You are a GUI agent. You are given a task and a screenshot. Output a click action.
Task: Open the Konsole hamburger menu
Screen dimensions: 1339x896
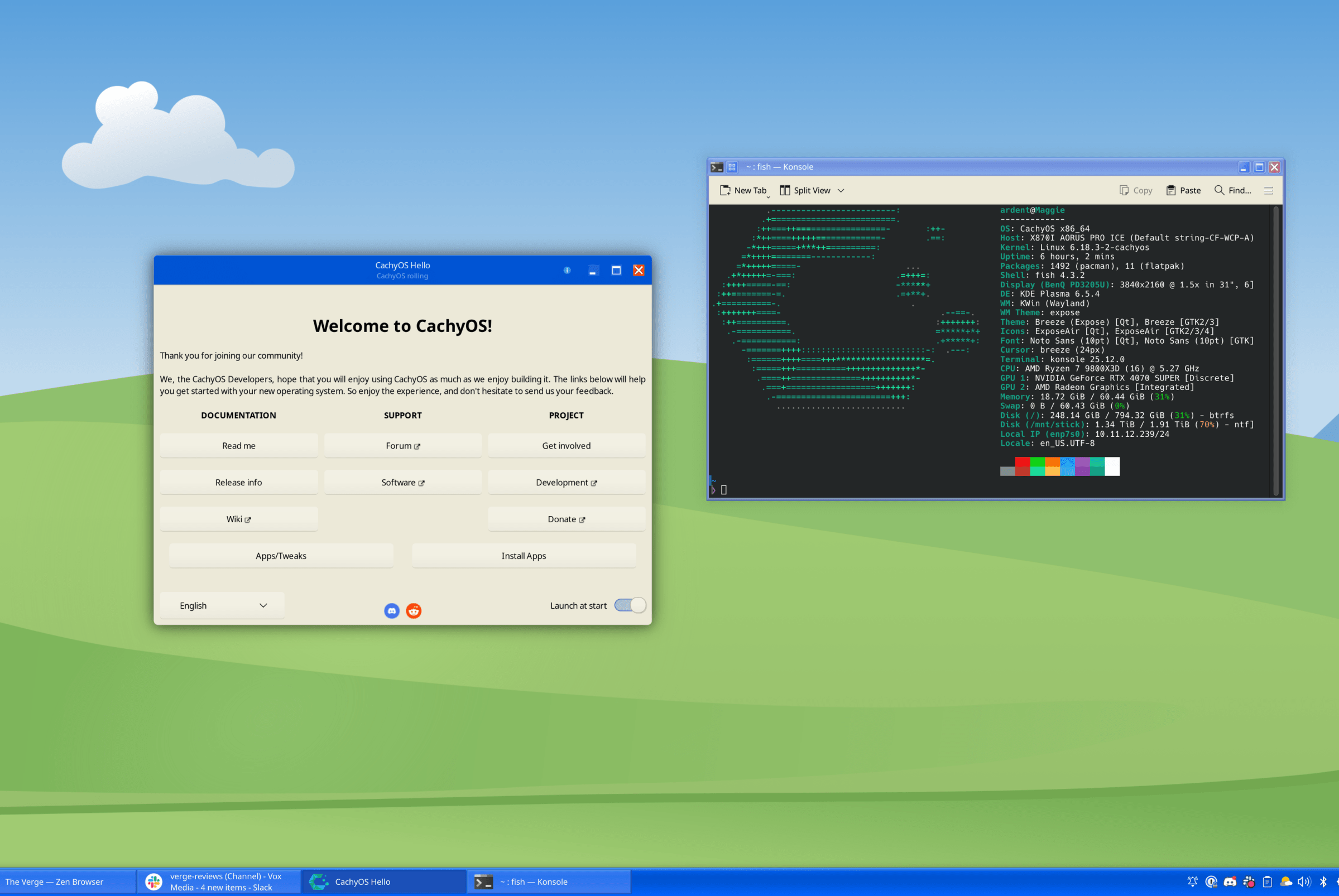[1268, 190]
